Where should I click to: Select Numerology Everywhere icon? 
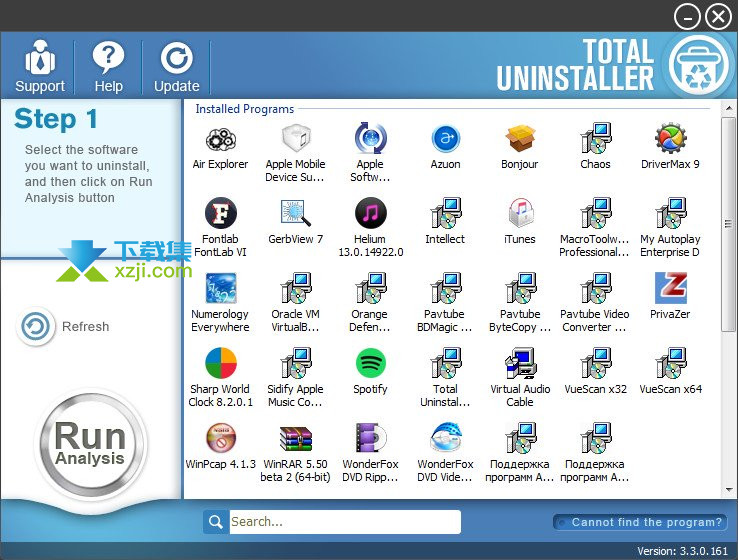click(x=220, y=288)
